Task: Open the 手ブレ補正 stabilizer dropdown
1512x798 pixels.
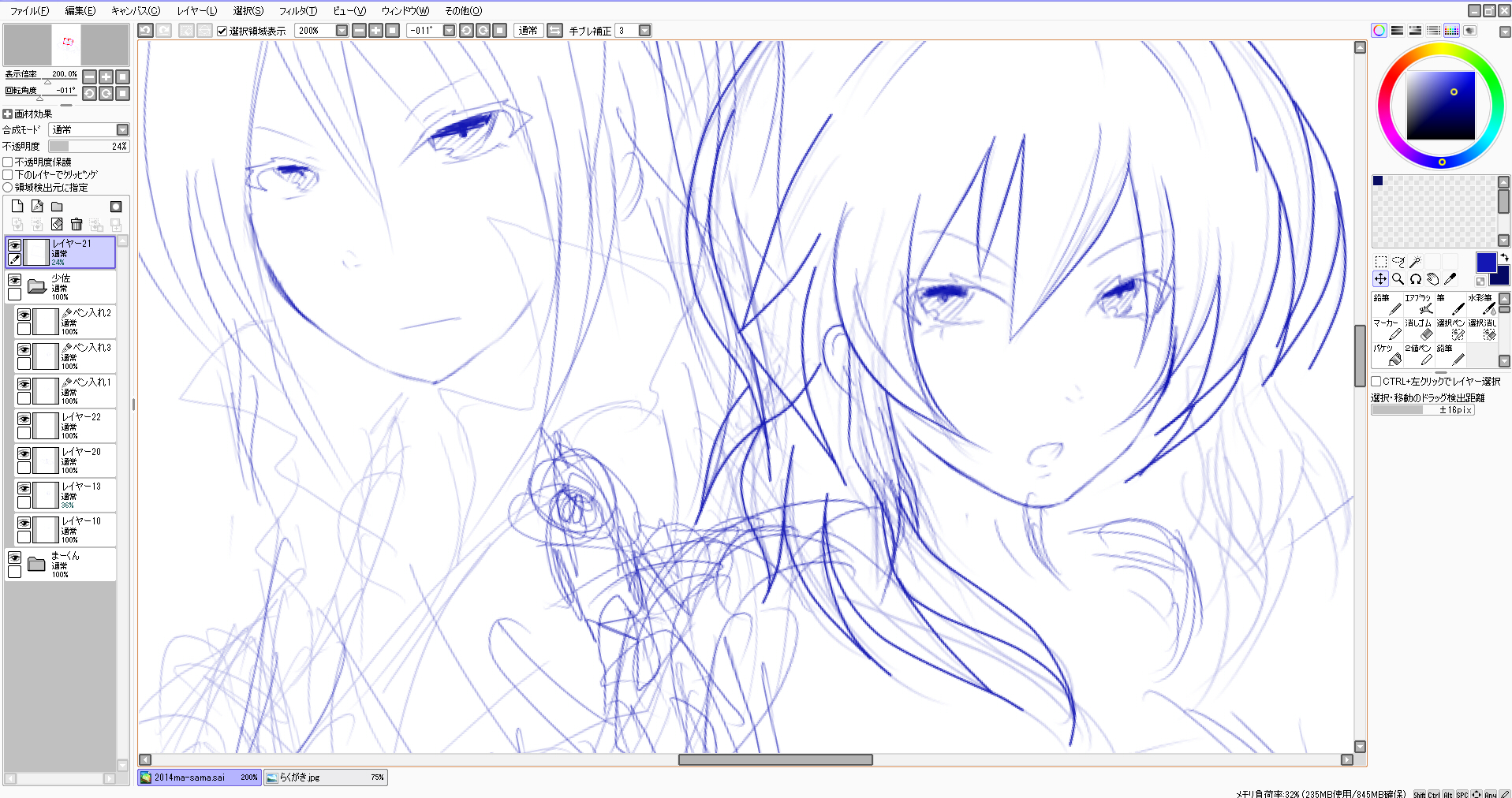Action: [644, 31]
